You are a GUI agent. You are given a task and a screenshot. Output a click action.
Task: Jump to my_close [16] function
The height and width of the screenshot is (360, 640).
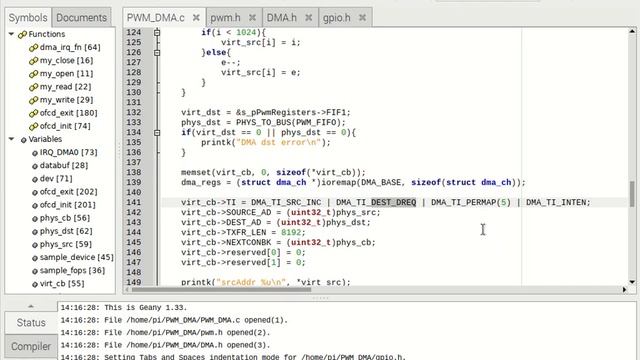point(66,60)
